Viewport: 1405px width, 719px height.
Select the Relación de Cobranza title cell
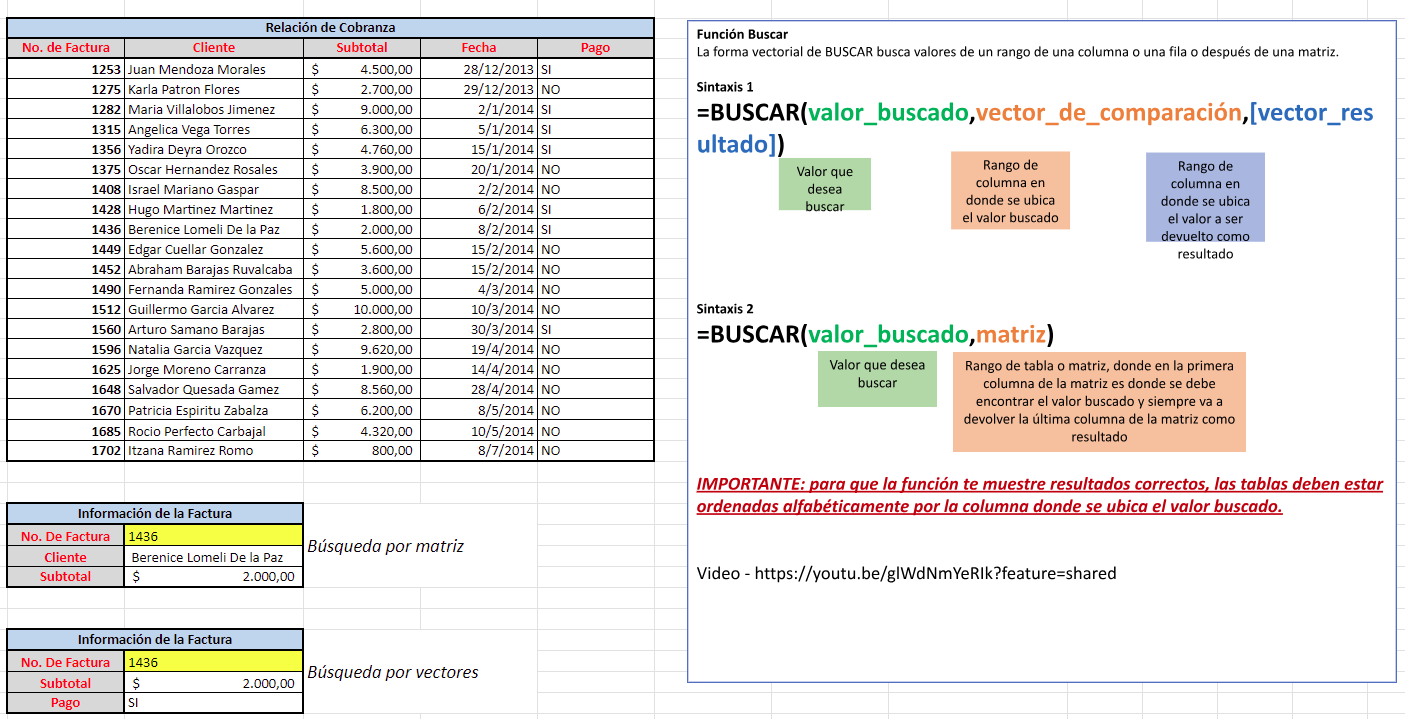[330, 28]
